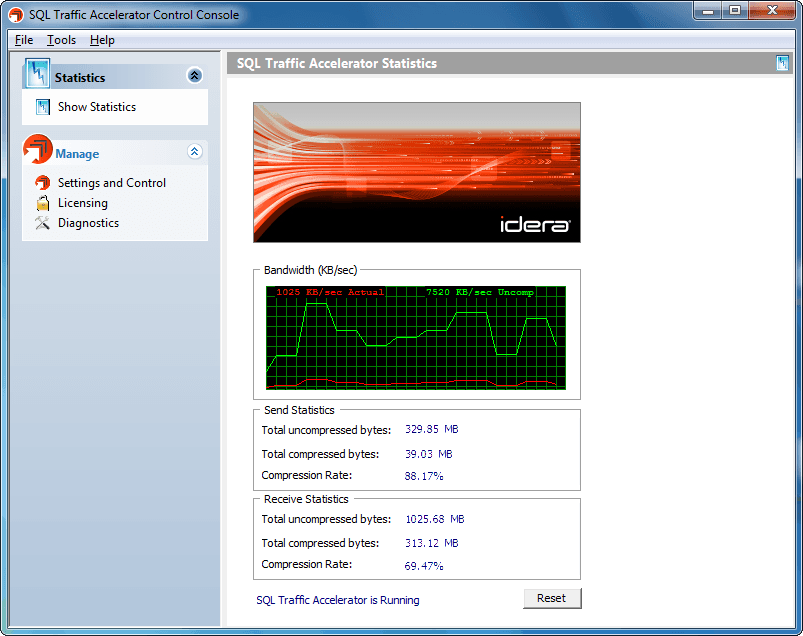Viewport: 803px width, 636px height.
Task: Click the Statistics section chart icon
Action: tap(37, 74)
